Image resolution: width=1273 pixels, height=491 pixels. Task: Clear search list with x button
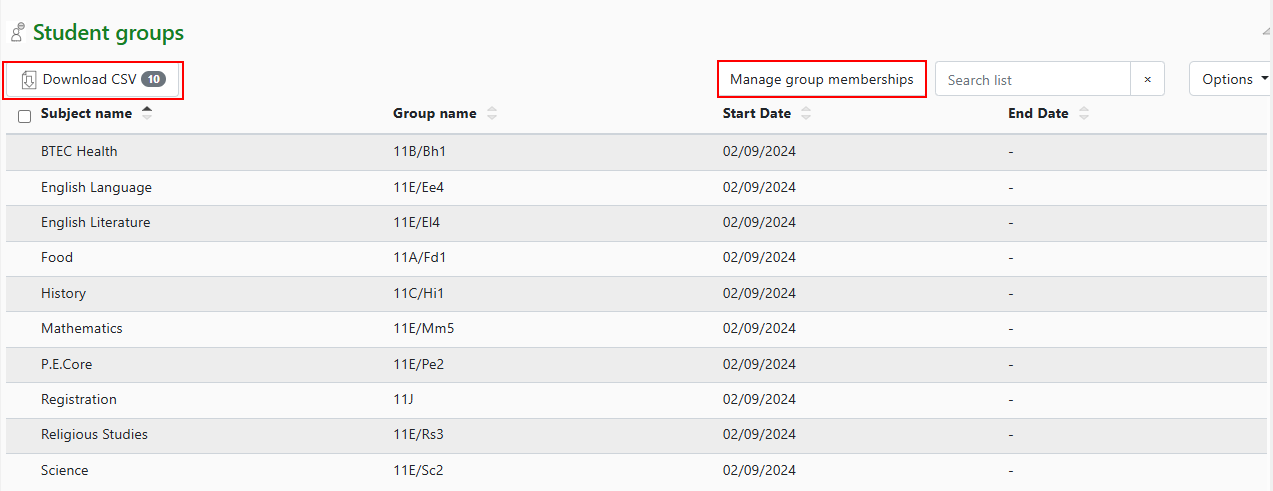pyautogui.click(x=1147, y=79)
